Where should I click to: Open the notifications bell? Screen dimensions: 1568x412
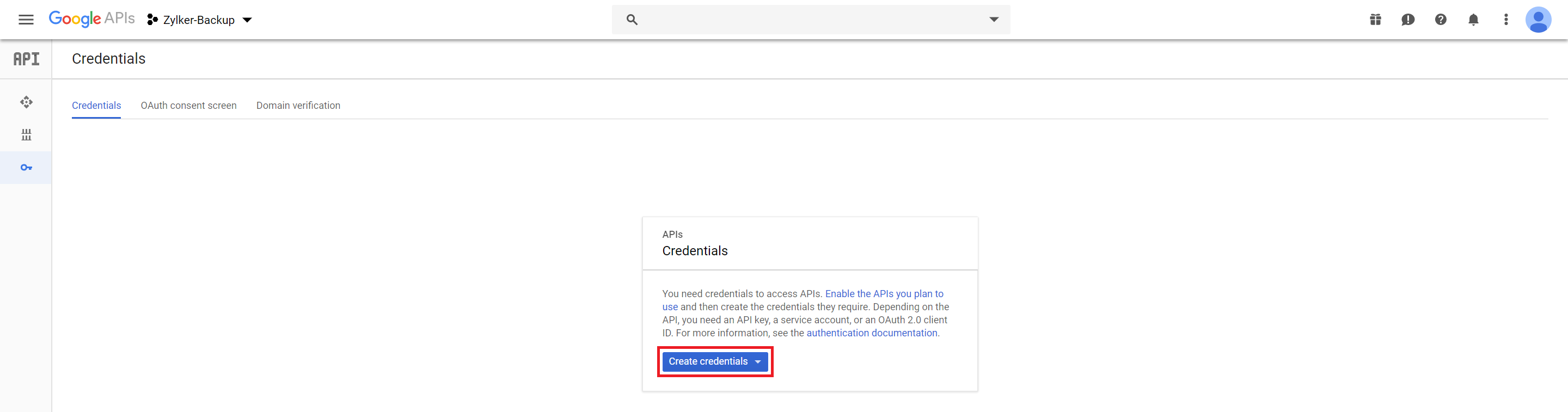click(1473, 20)
